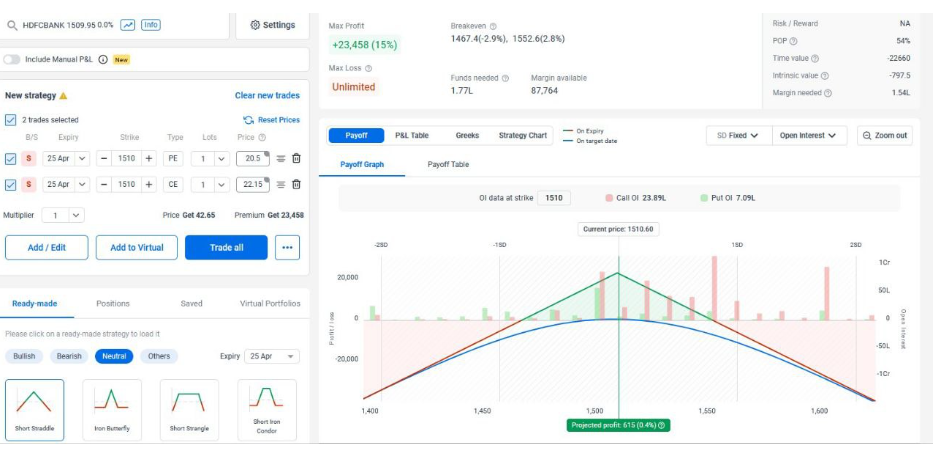This screenshot has height=456, width=940.
Task: Load the Iron Butterfly ready-made strategy
Action: tap(112, 410)
